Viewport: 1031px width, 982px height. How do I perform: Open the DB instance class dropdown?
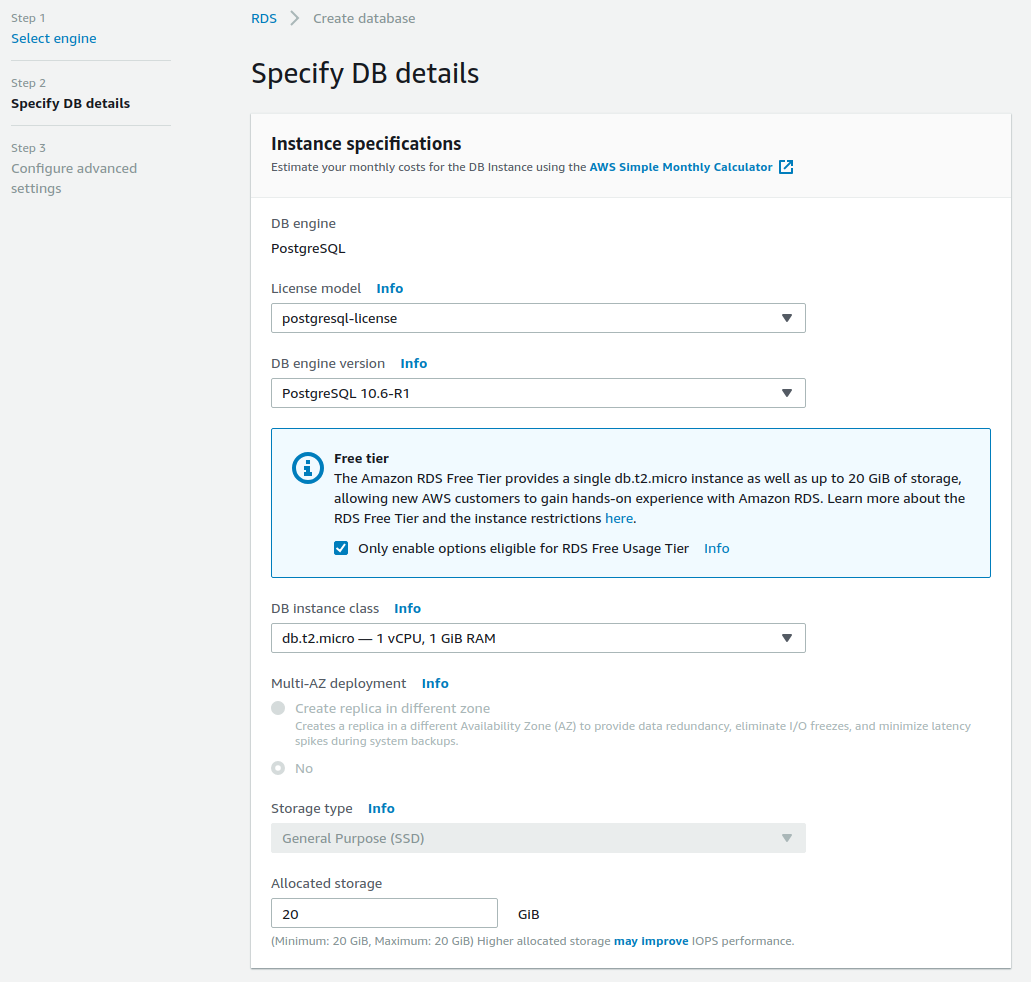click(x=538, y=638)
